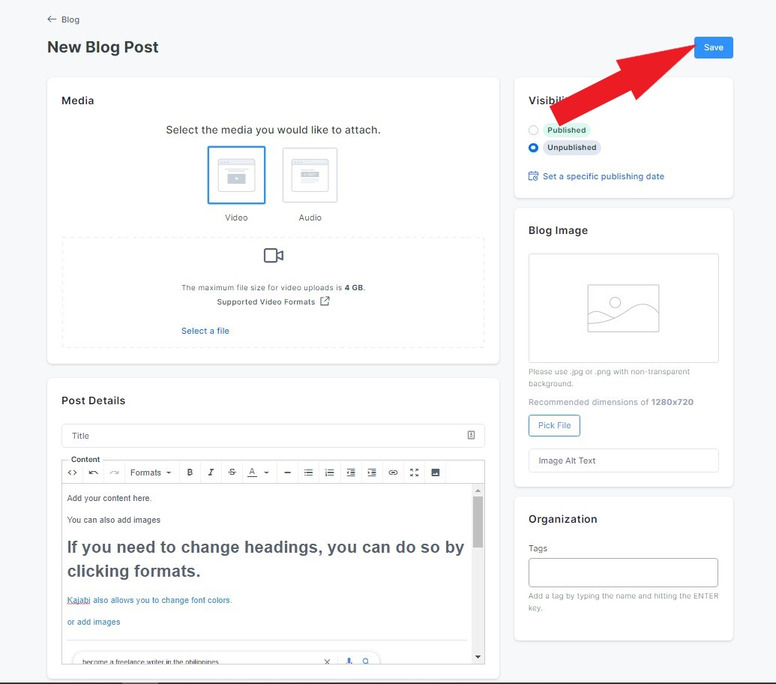This screenshot has width=776, height=684.
Task: Click Pick File for blog image
Action: 554,425
